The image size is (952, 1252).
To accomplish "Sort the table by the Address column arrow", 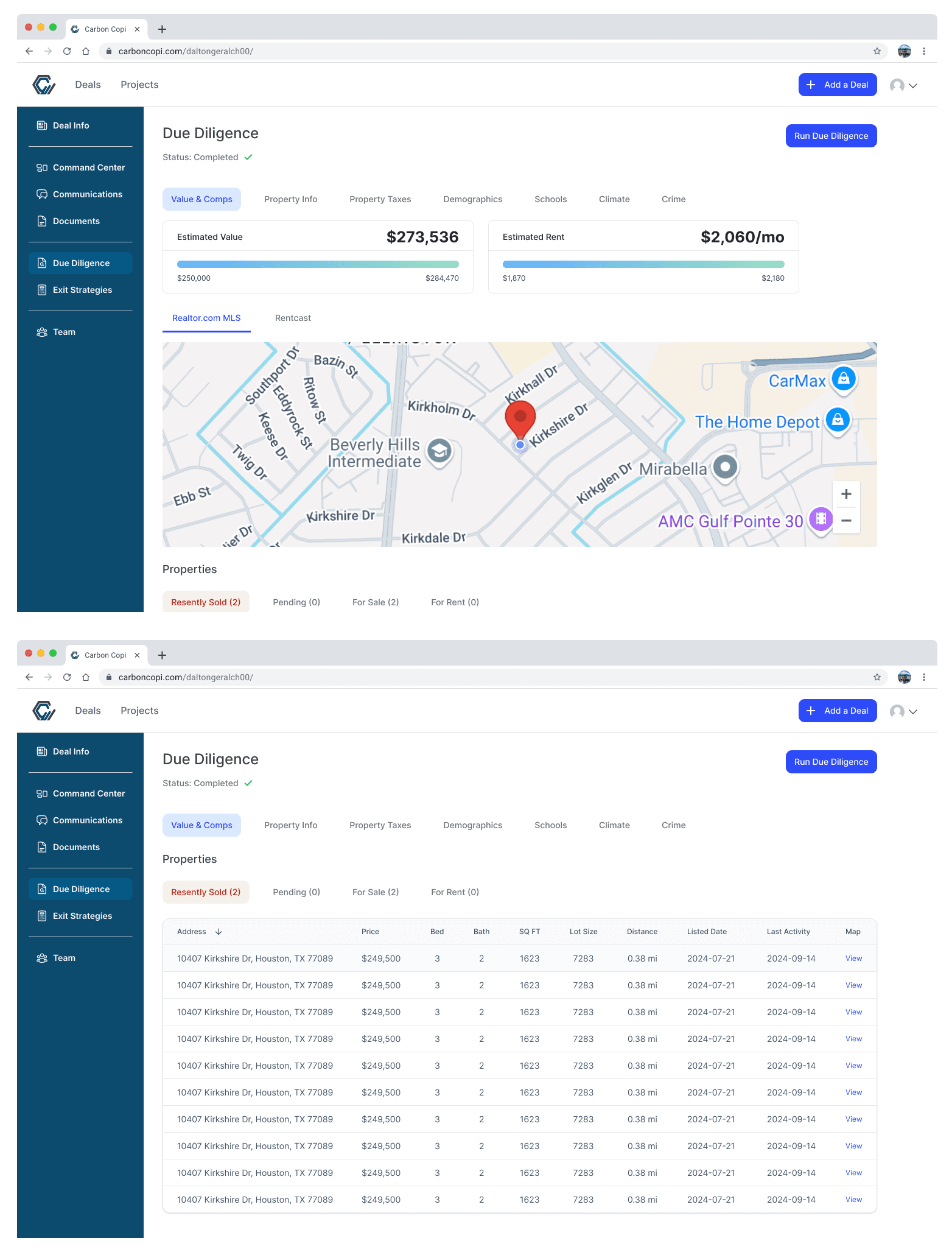I will click(219, 932).
